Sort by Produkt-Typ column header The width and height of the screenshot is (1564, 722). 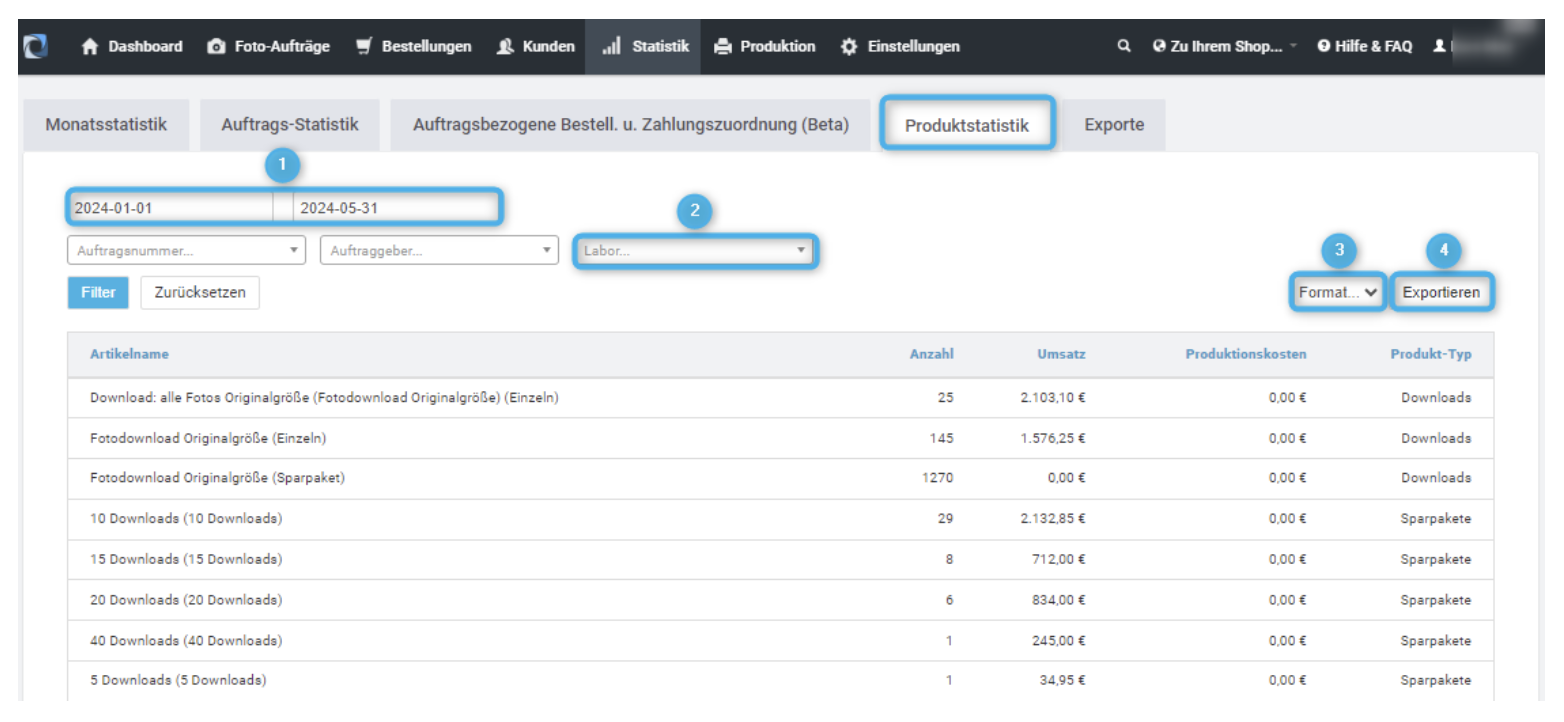[1431, 354]
